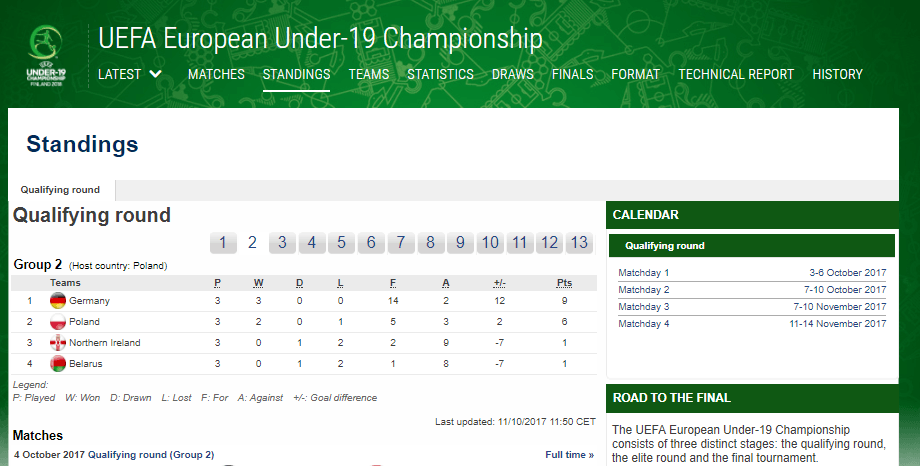Select group 13 button
The image size is (920, 466).
tap(579, 242)
